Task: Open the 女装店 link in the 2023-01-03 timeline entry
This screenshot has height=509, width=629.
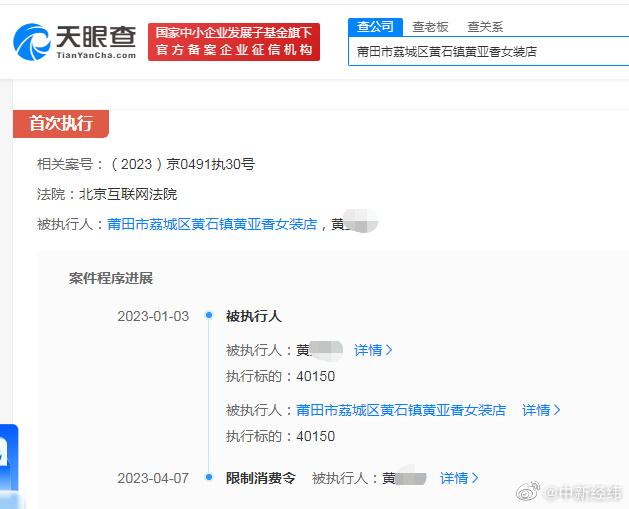Action: click(x=401, y=410)
